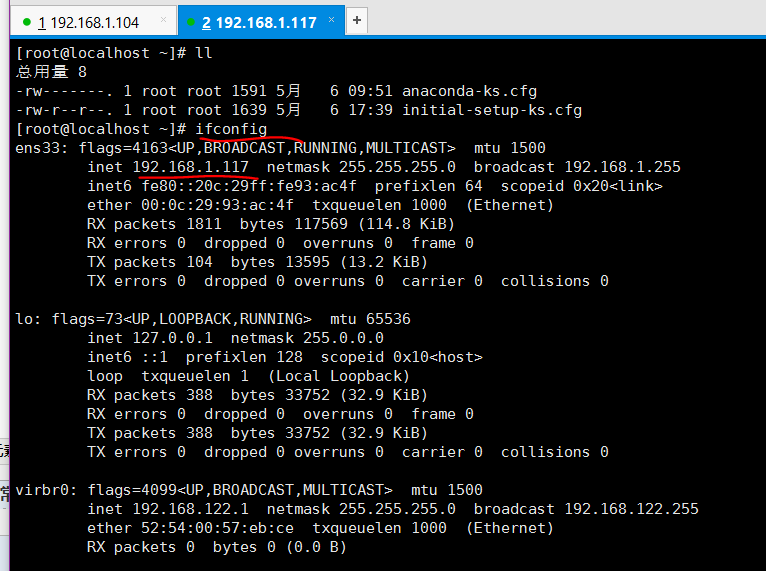Click green status dot on 192.168.1.104 tab
The image size is (766, 571).
point(27,22)
